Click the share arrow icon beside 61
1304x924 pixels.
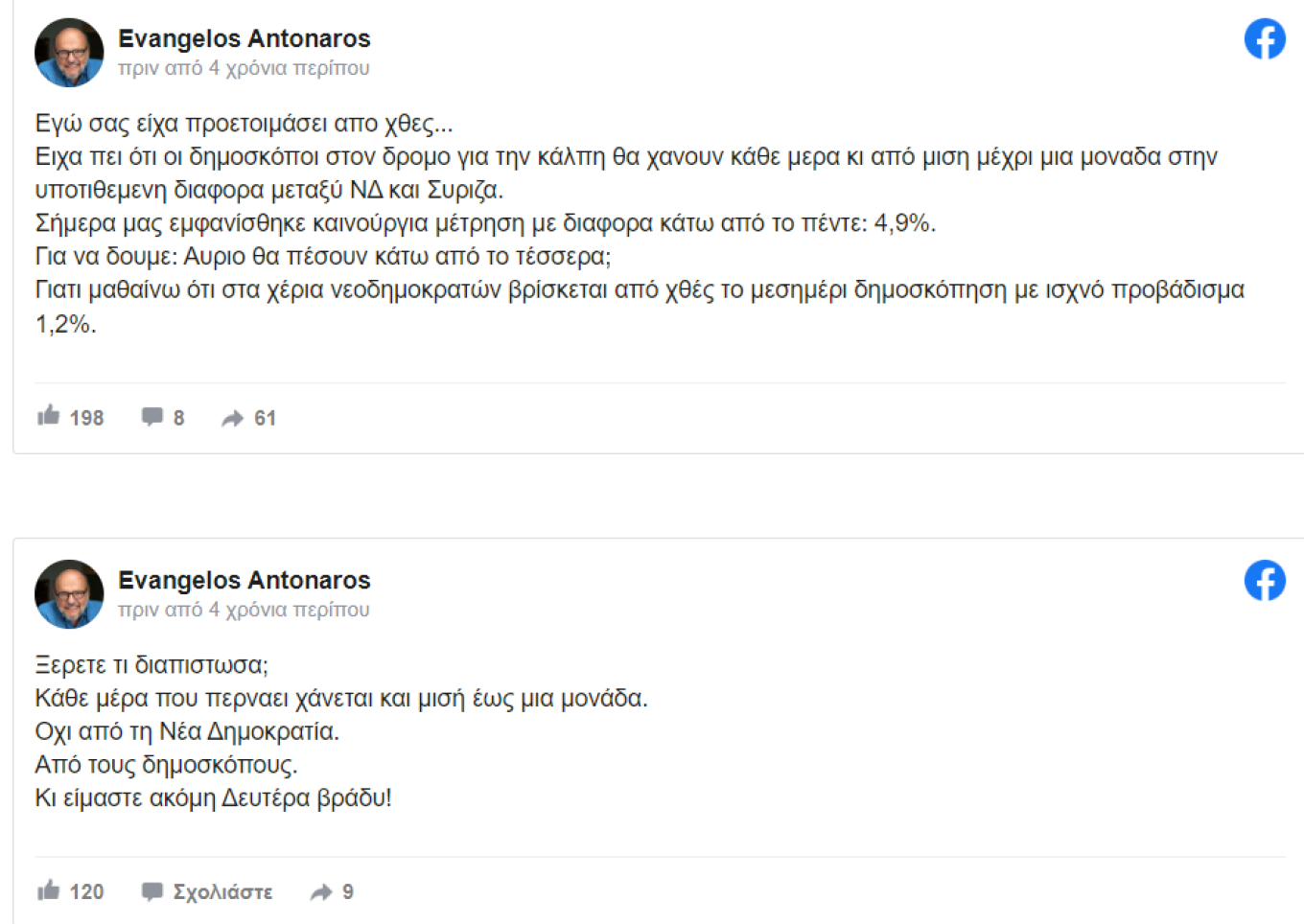[233, 418]
